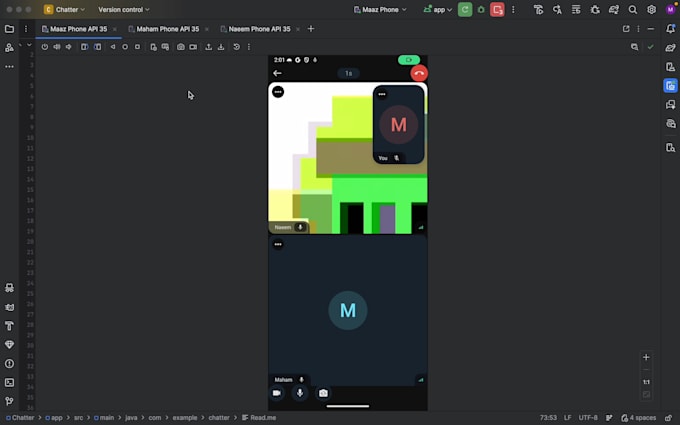680x425 pixels.
Task: Click the emulator Home circle icon
Action: tap(125, 47)
